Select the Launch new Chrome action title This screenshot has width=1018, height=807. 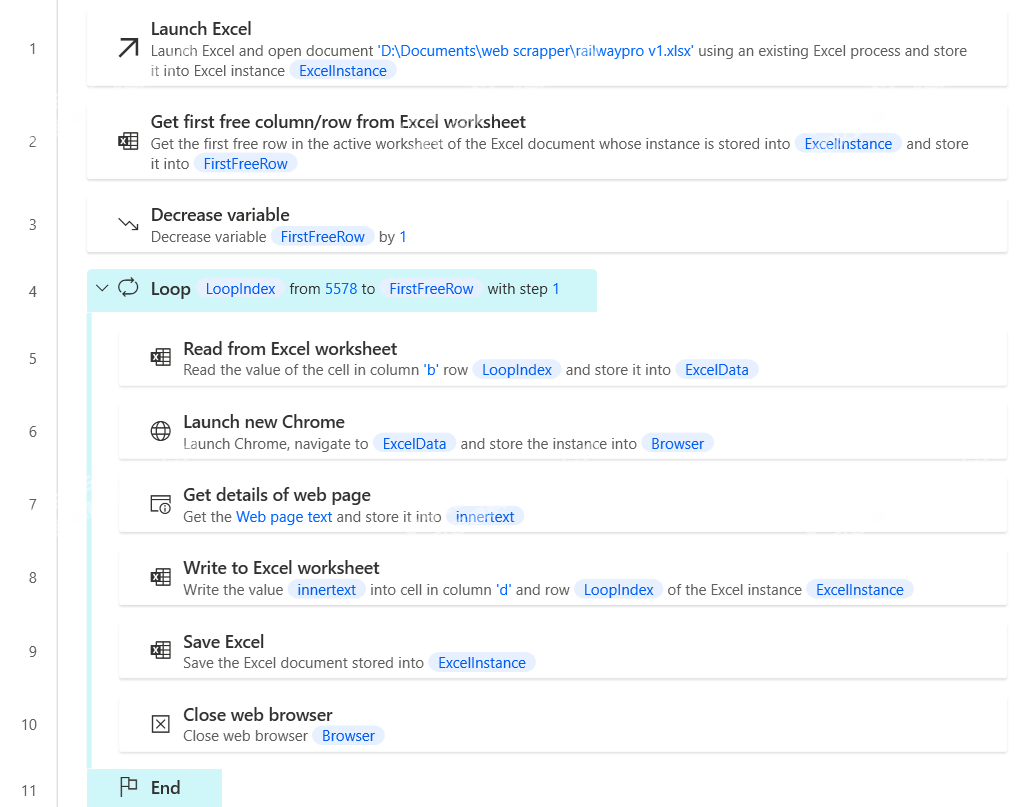264,422
